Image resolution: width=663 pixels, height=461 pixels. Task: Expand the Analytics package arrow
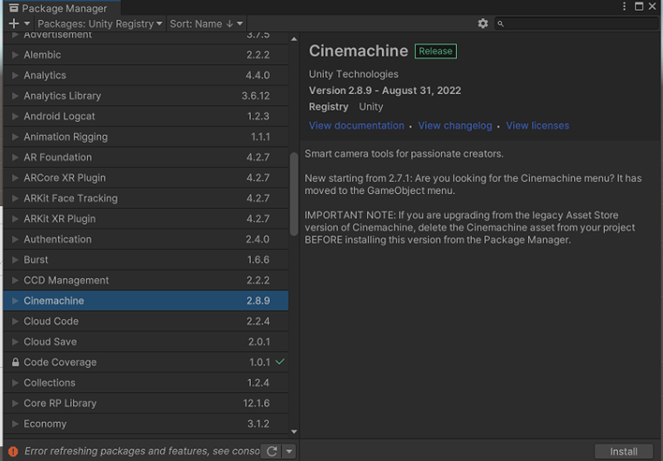[x=15, y=75]
